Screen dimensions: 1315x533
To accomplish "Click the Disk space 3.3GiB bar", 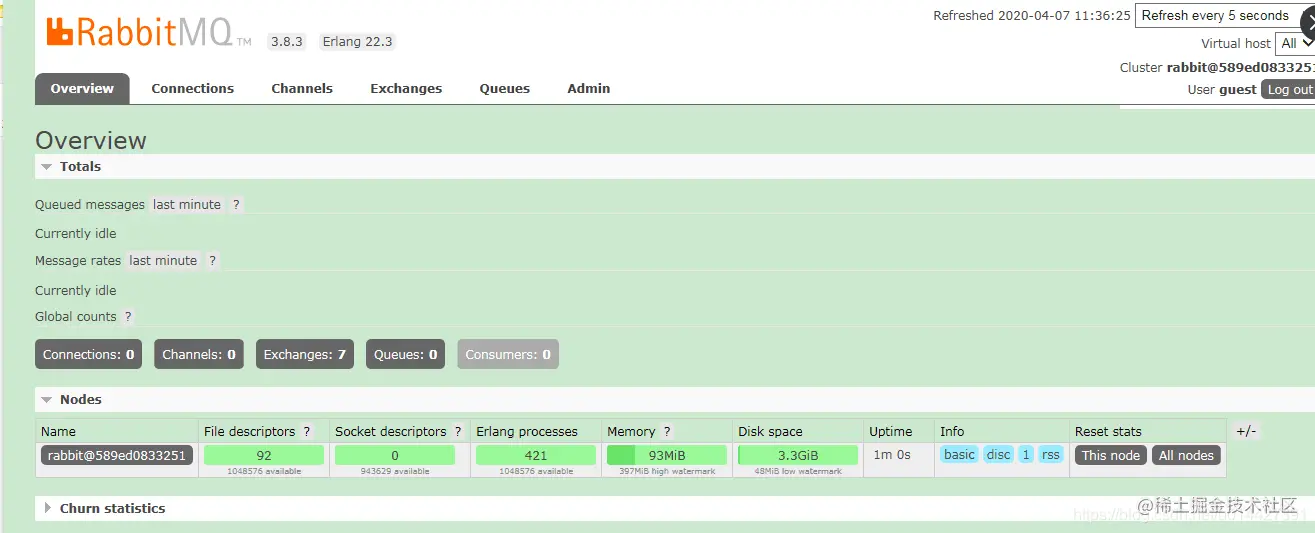I will (x=798, y=455).
